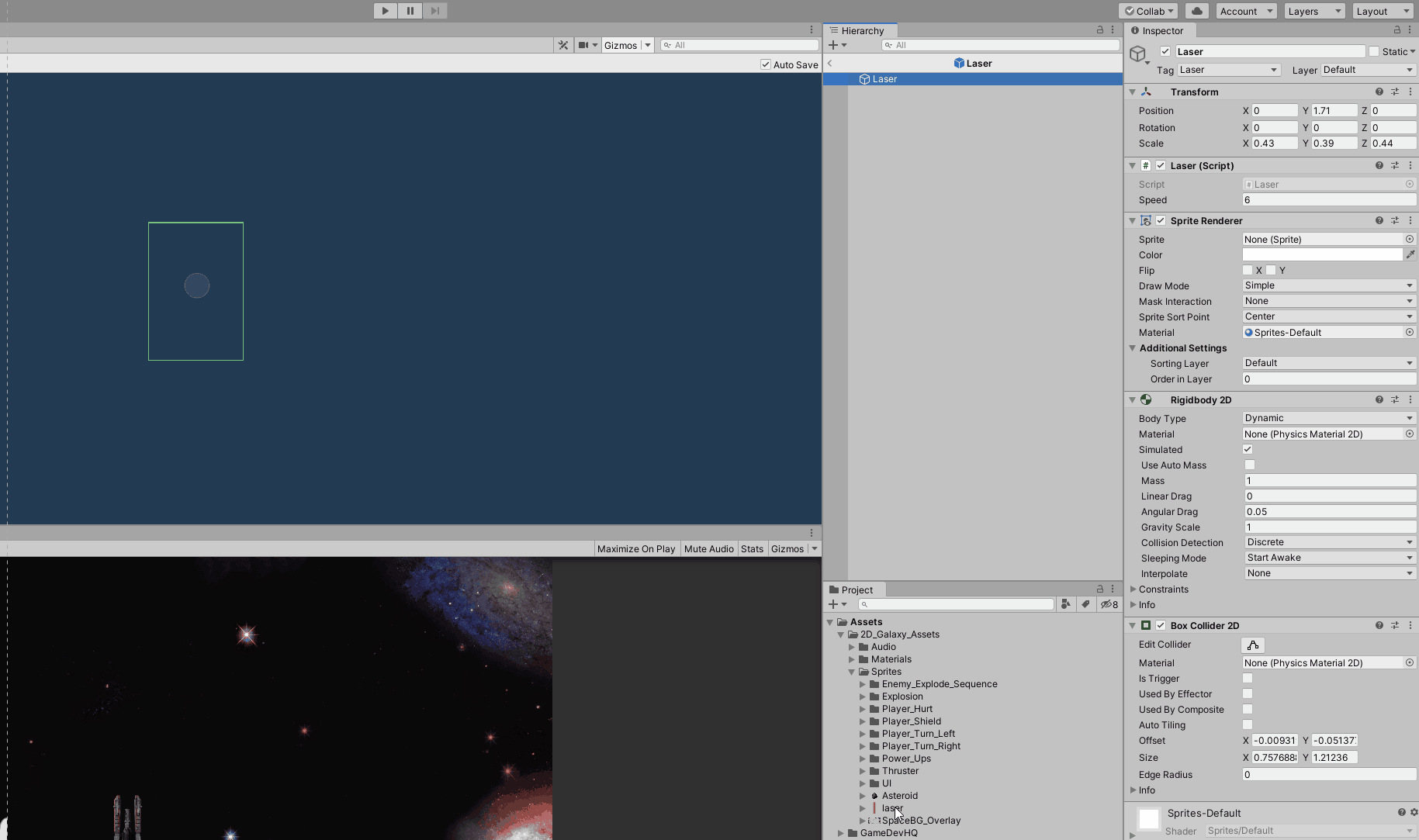This screenshot has height=840, width=1419.
Task: Enable Use Auto Mass checkbox
Action: pyautogui.click(x=1250, y=465)
